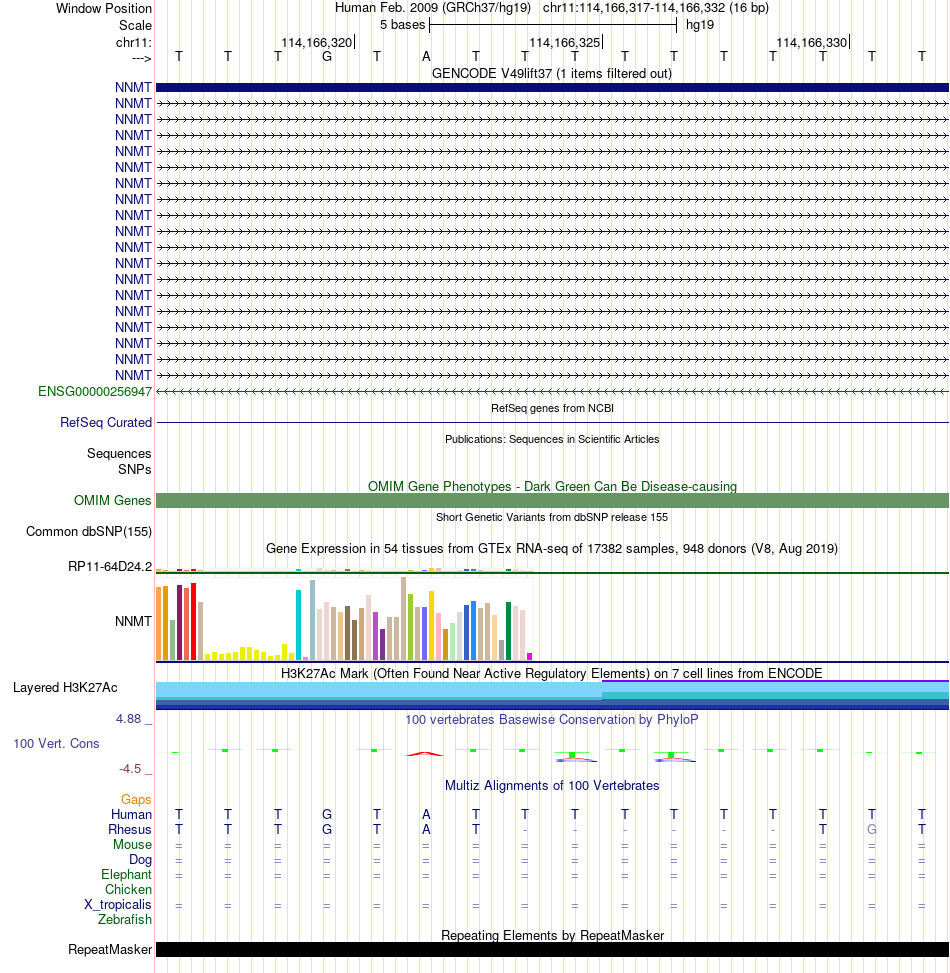Click the NNMT label beside GTEx bar chart
Viewport: 950px width, 973px height.
pyautogui.click(x=133, y=621)
